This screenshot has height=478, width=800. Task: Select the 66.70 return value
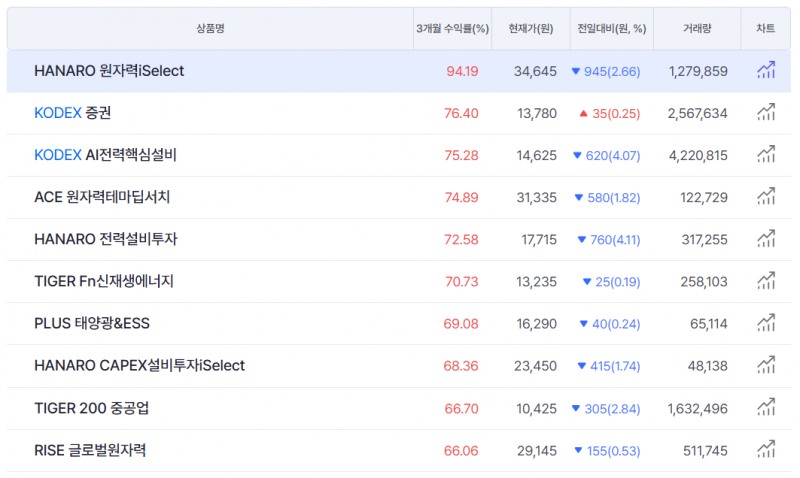coord(461,409)
